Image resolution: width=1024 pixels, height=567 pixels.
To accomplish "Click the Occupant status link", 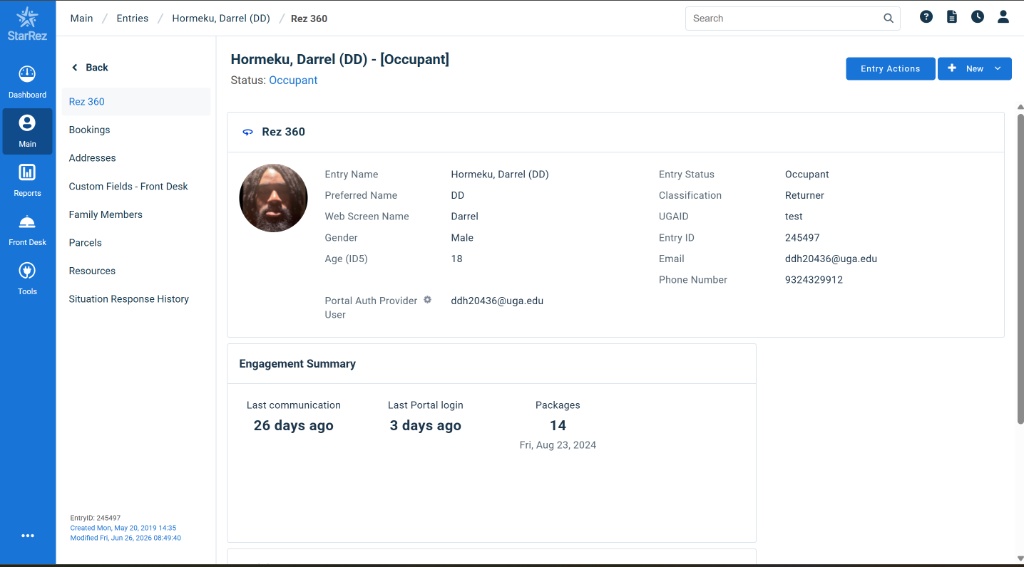I will pyautogui.click(x=293, y=80).
